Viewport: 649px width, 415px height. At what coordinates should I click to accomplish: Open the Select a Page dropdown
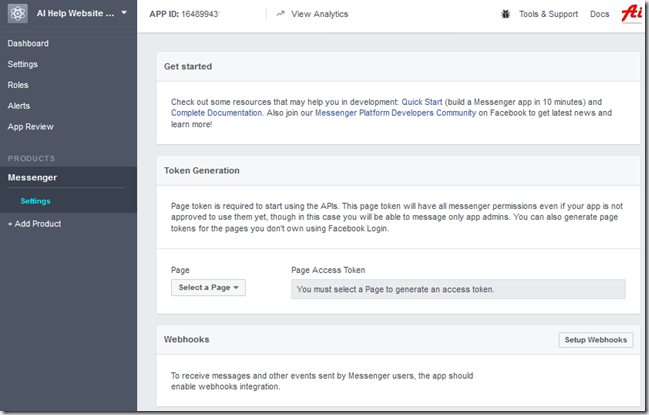tap(208, 288)
